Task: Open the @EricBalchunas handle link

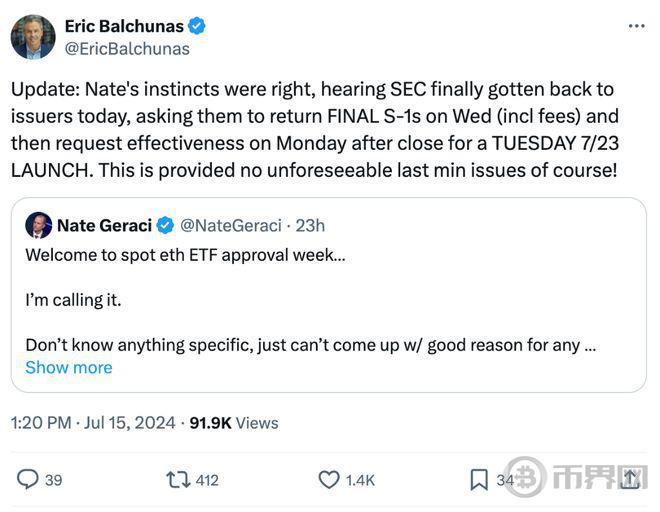Action: coord(127,49)
